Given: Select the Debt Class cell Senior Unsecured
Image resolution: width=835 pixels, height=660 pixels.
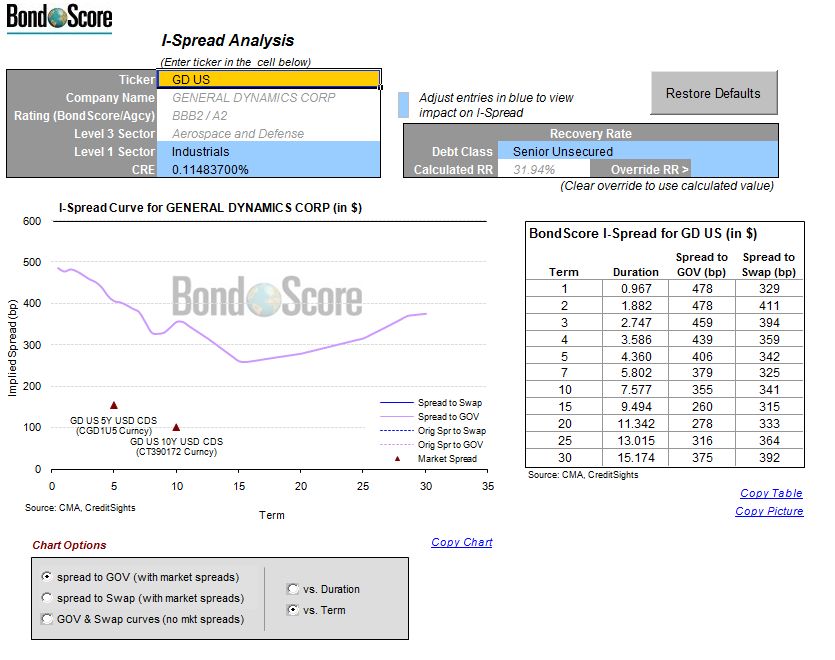Looking at the screenshot, I should 637,151.
